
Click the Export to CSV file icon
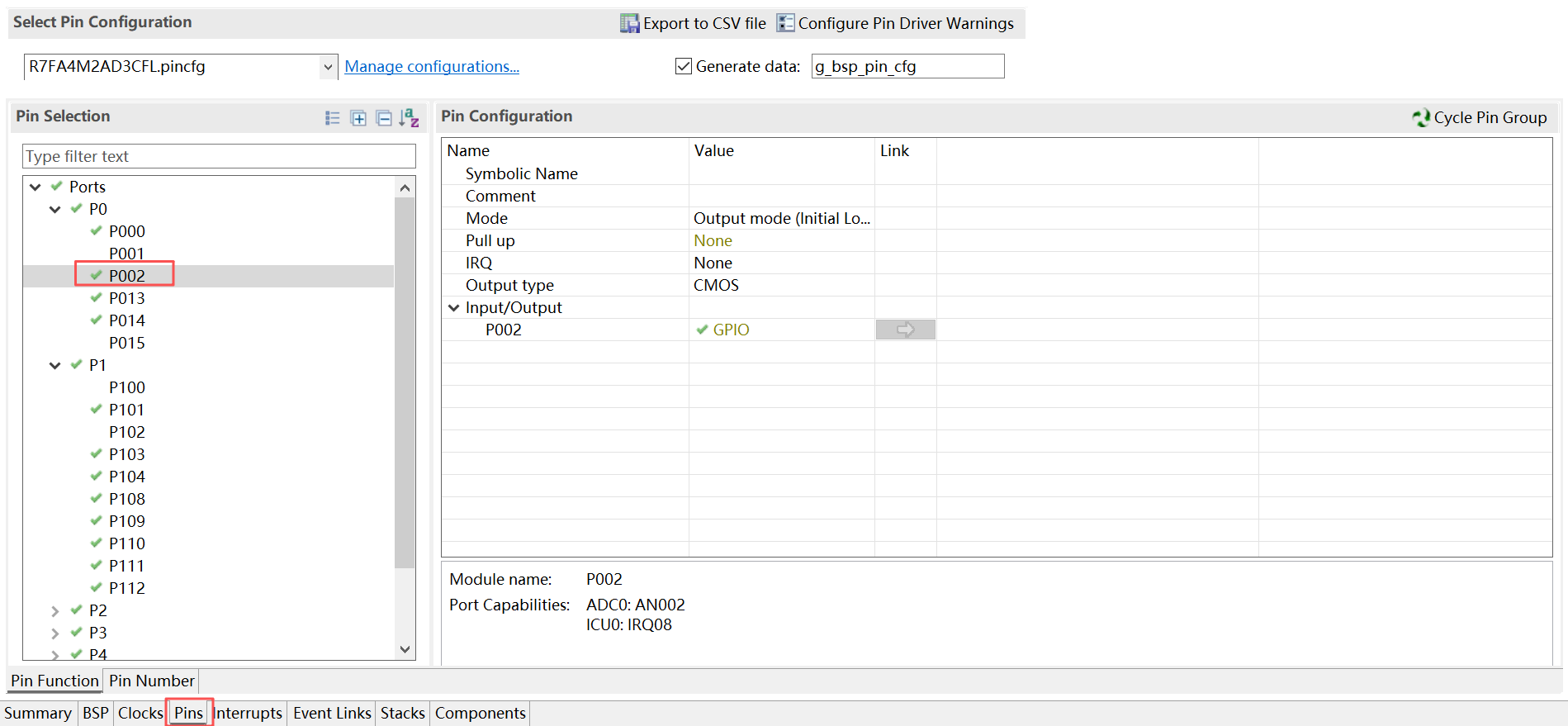(x=630, y=23)
